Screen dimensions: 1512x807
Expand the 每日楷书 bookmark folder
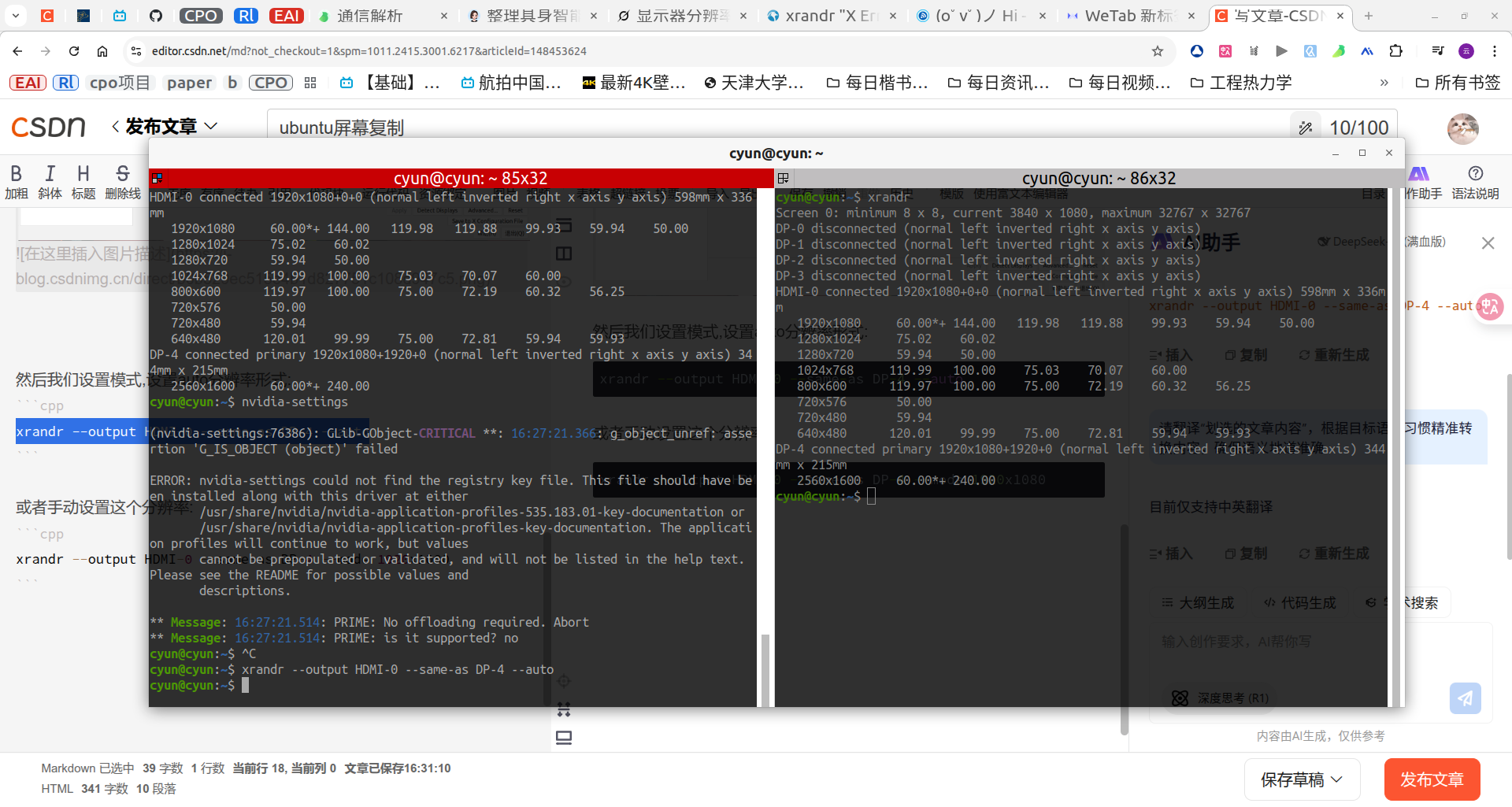pyautogui.click(x=877, y=83)
